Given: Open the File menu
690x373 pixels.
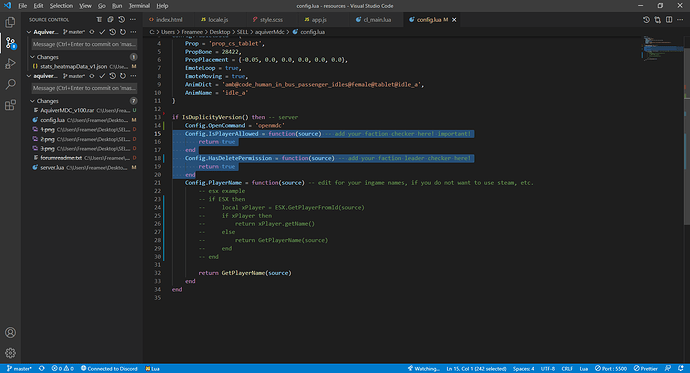Looking at the screenshot, I should (22, 6).
